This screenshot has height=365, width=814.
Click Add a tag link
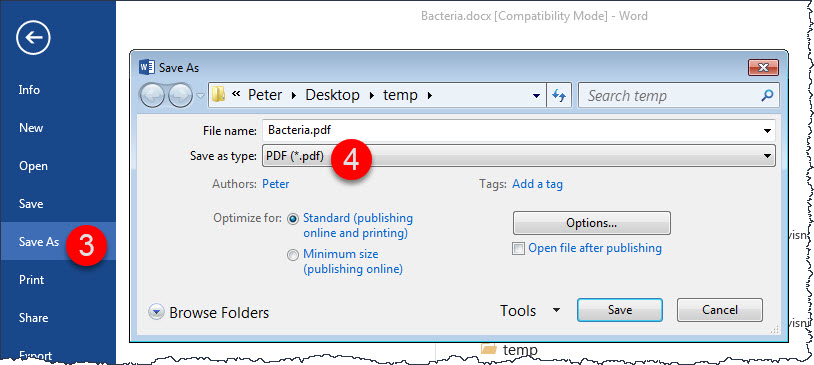click(537, 184)
